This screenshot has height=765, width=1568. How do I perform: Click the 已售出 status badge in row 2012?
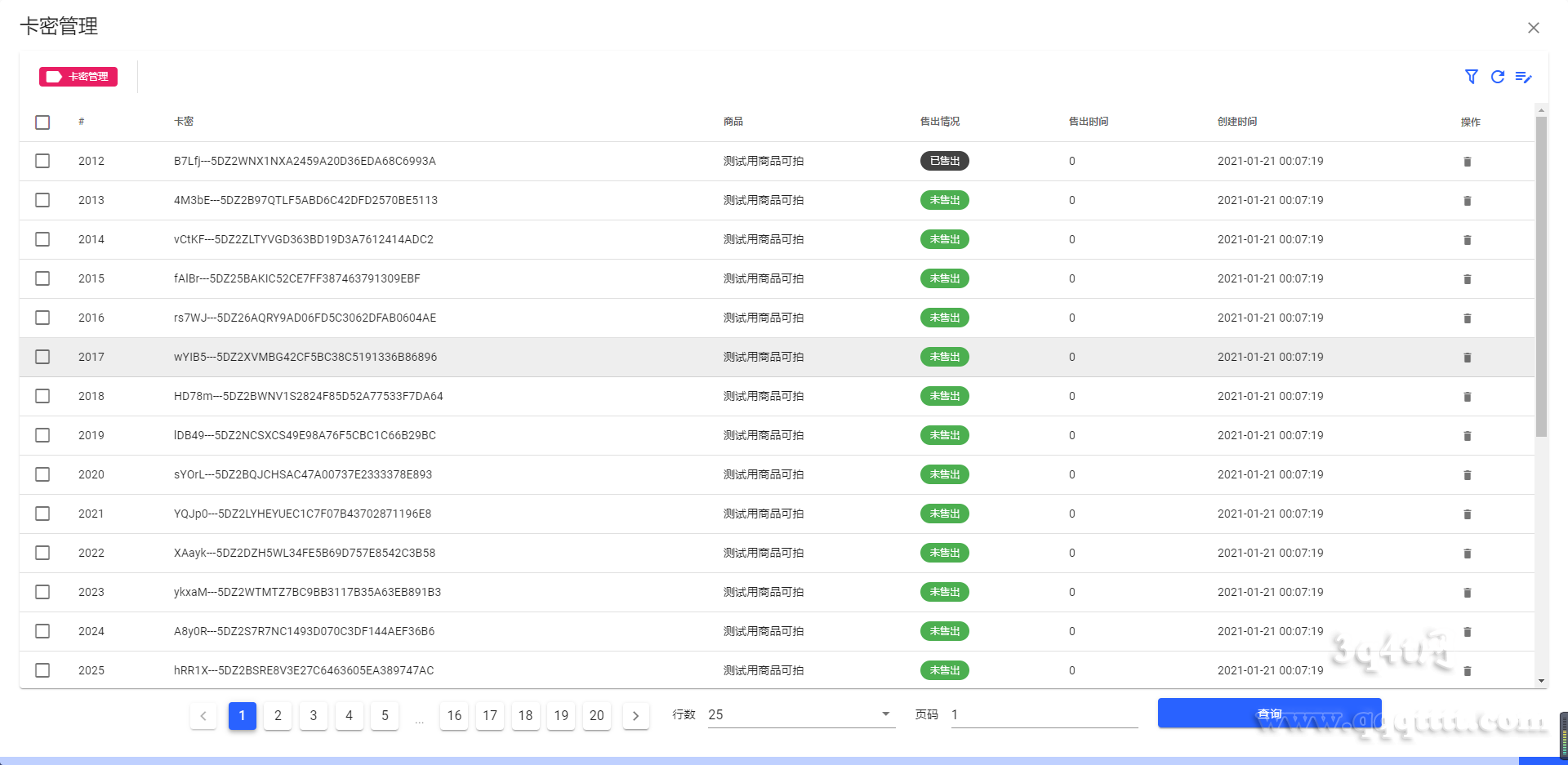pos(945,161)
